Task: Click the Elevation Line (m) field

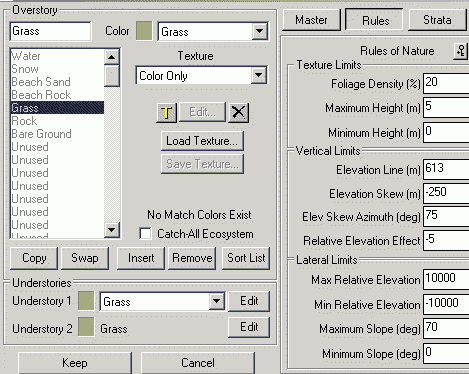Action: [x=446, y=169]
